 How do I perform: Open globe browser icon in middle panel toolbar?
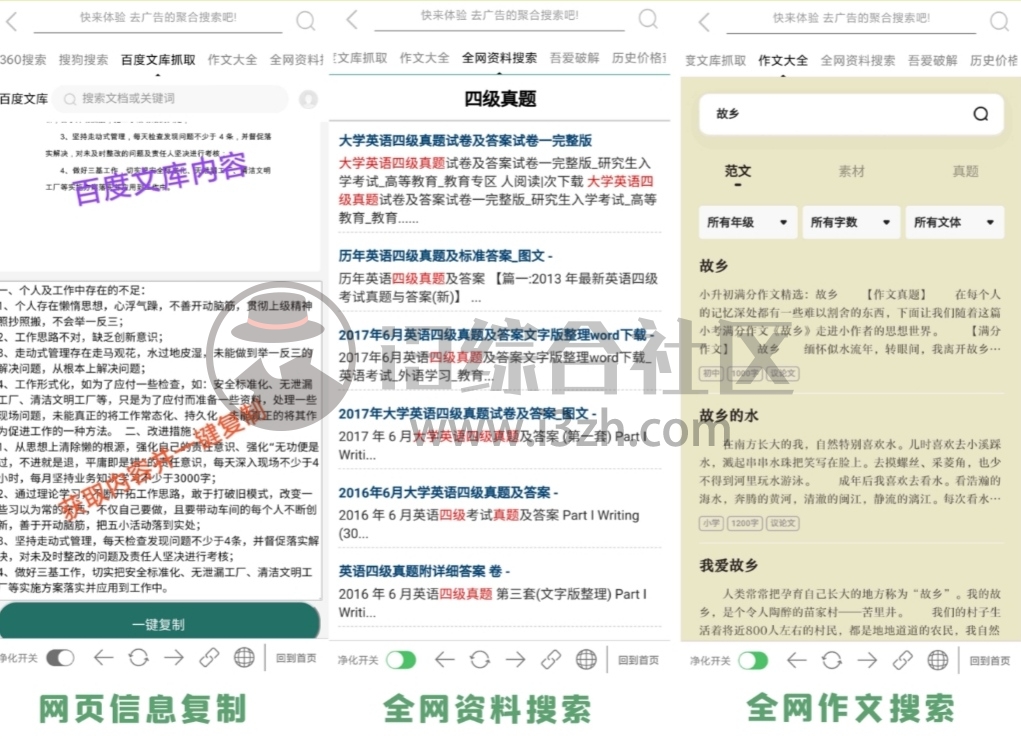coord(586,660)
